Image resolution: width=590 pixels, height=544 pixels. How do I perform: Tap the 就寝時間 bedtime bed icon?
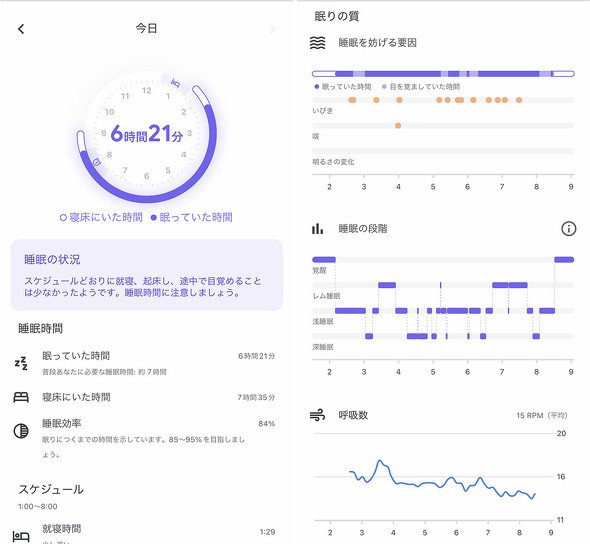pos(21,536)
